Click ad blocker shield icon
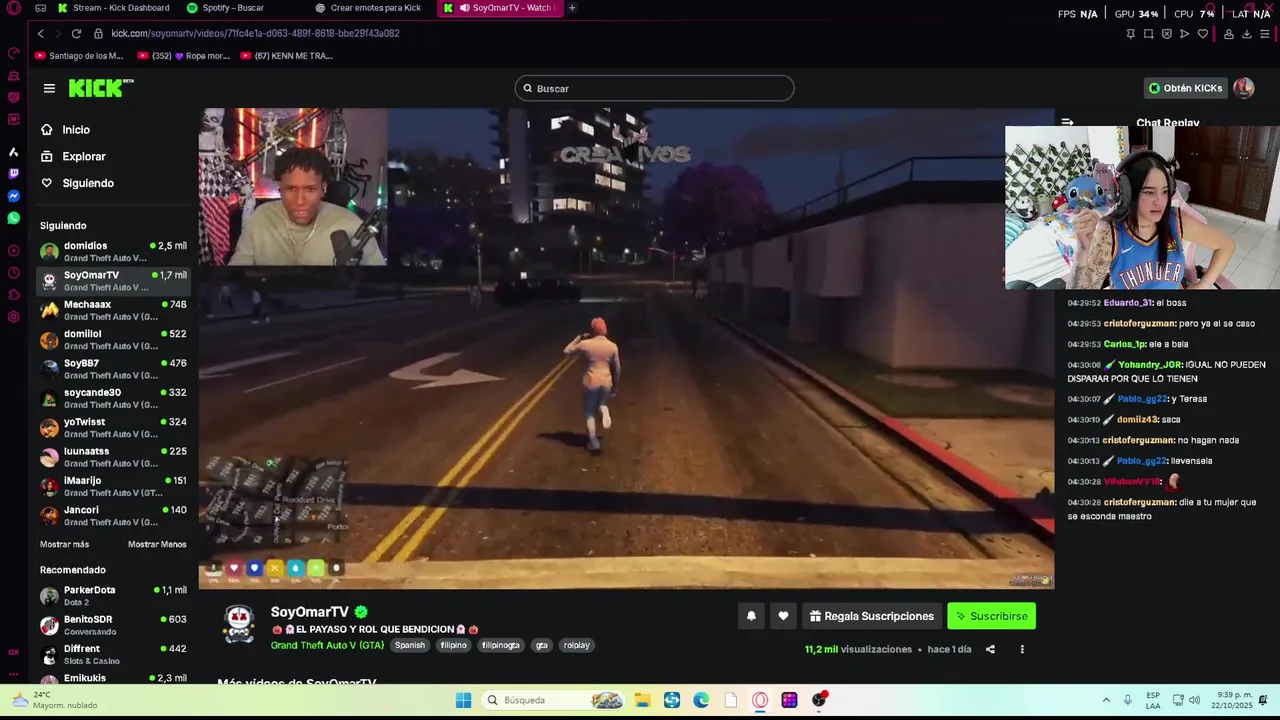The image size is (1280, 720). click(1166, 33)
